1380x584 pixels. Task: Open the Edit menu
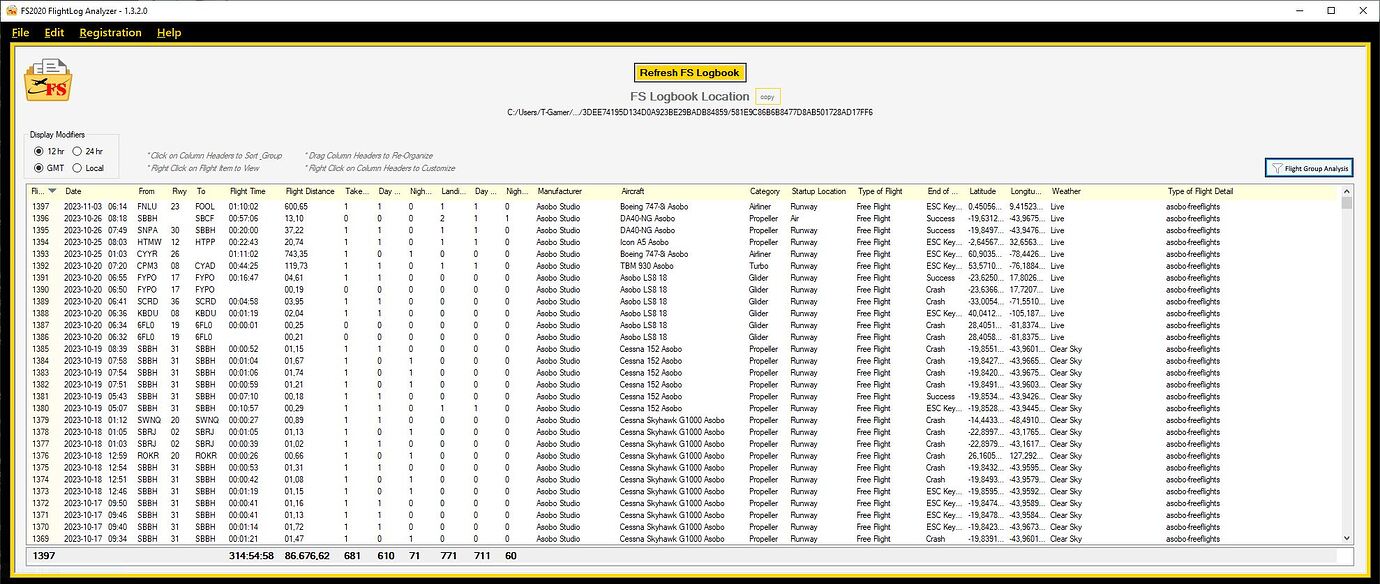click(x=54, y=32)
